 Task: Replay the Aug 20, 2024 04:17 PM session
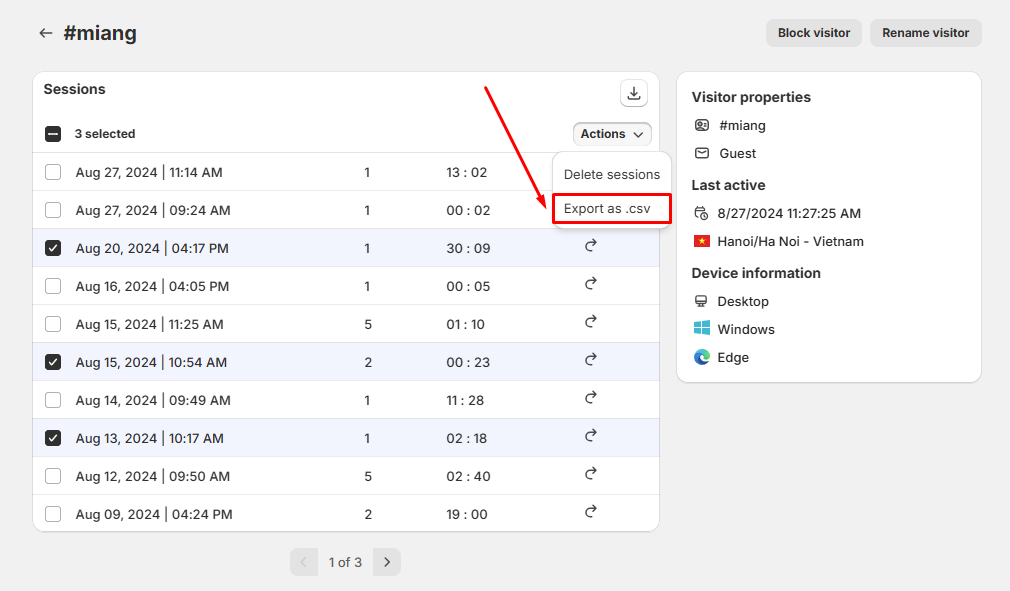(591, 246)
